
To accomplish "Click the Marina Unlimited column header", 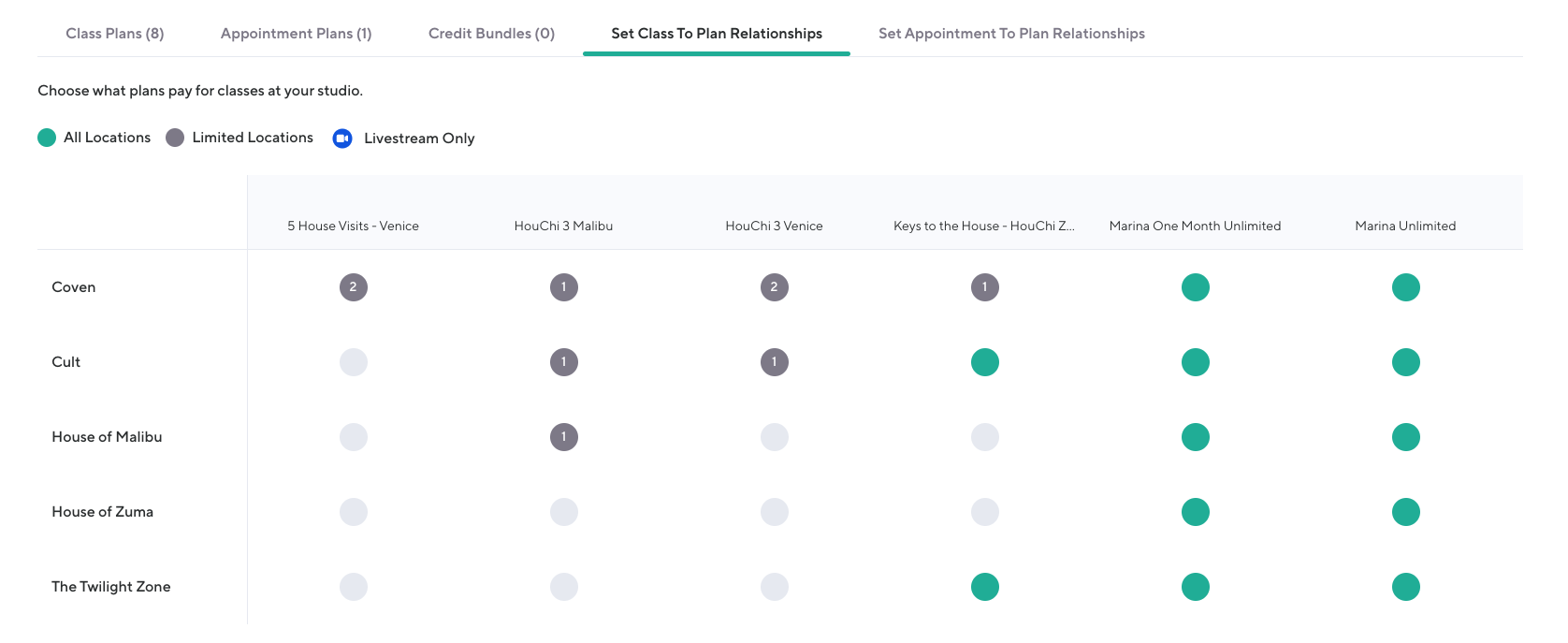I will tap(1405, 226).
